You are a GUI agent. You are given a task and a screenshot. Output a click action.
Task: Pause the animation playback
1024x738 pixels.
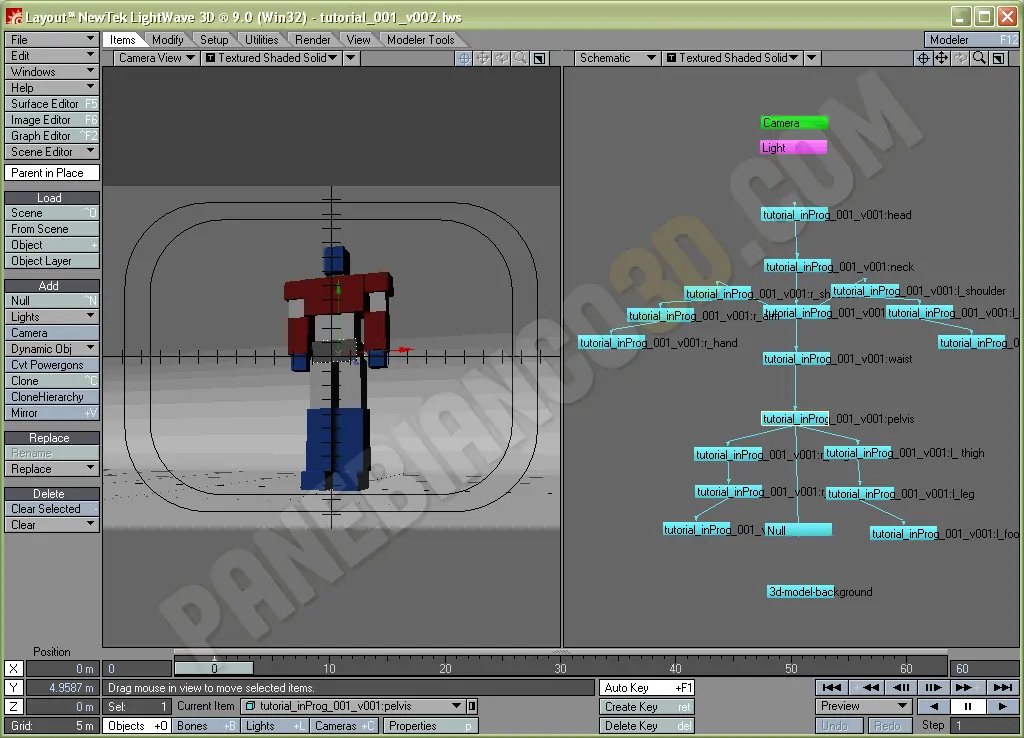[968, 706]
